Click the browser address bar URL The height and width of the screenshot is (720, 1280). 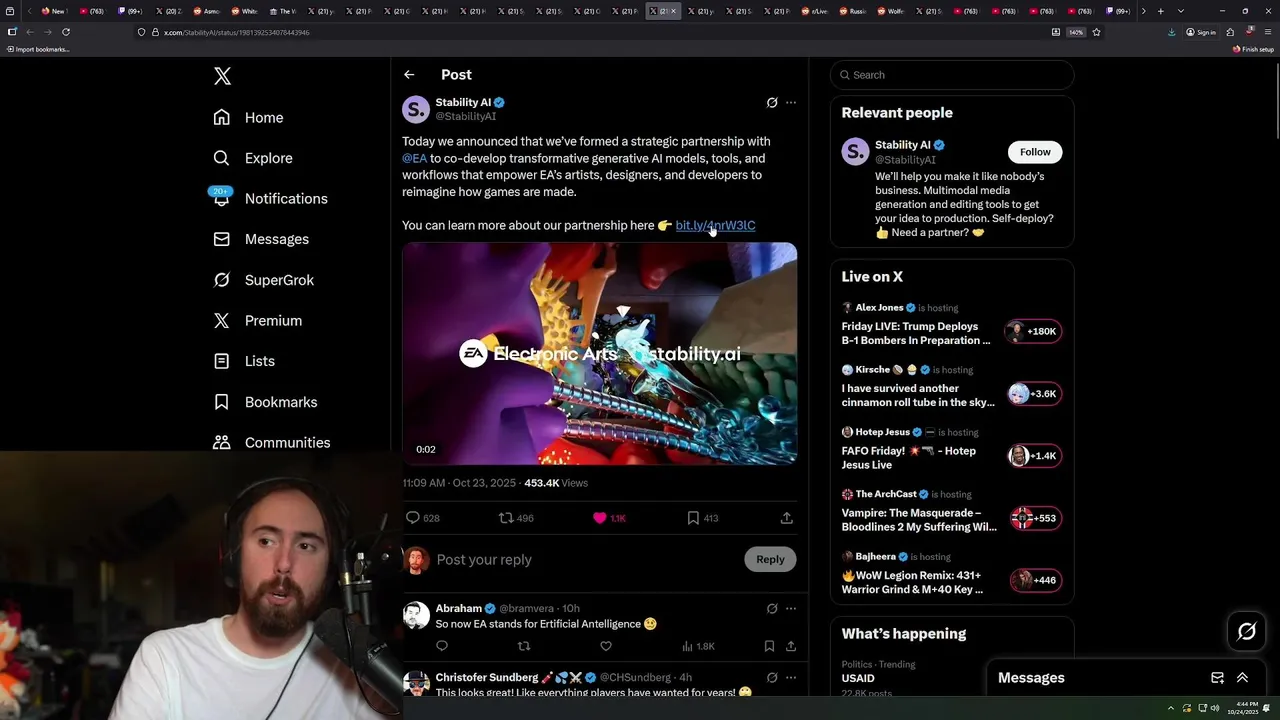point(236,32)
